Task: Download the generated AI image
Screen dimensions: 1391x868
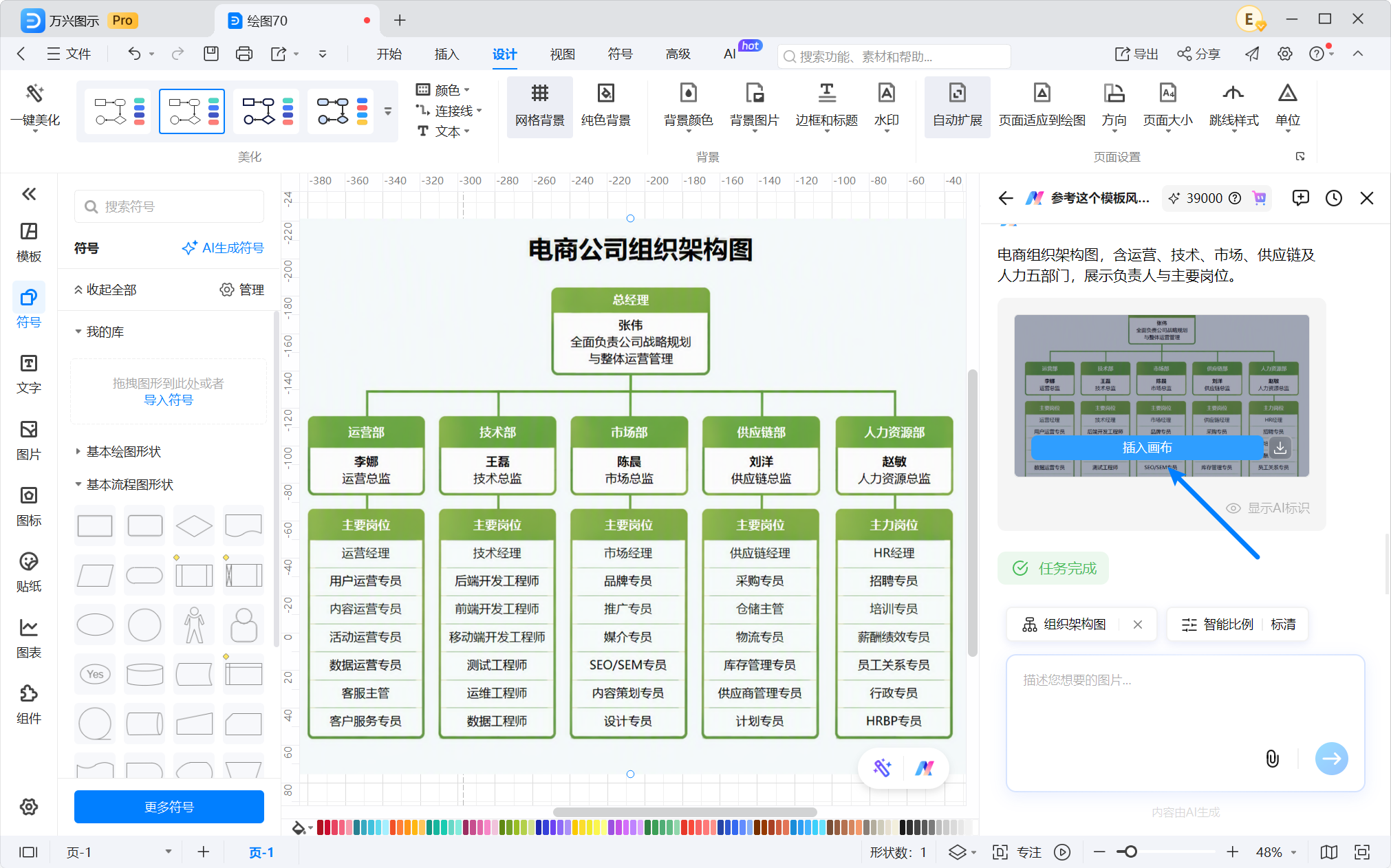Action: click(x=1280, y=448)
